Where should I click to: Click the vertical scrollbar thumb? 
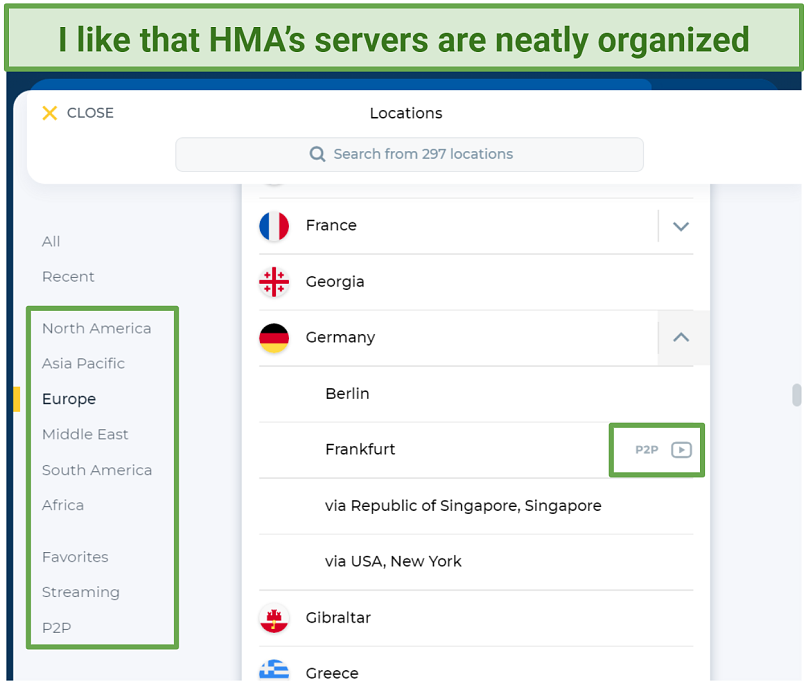point(796,395)
